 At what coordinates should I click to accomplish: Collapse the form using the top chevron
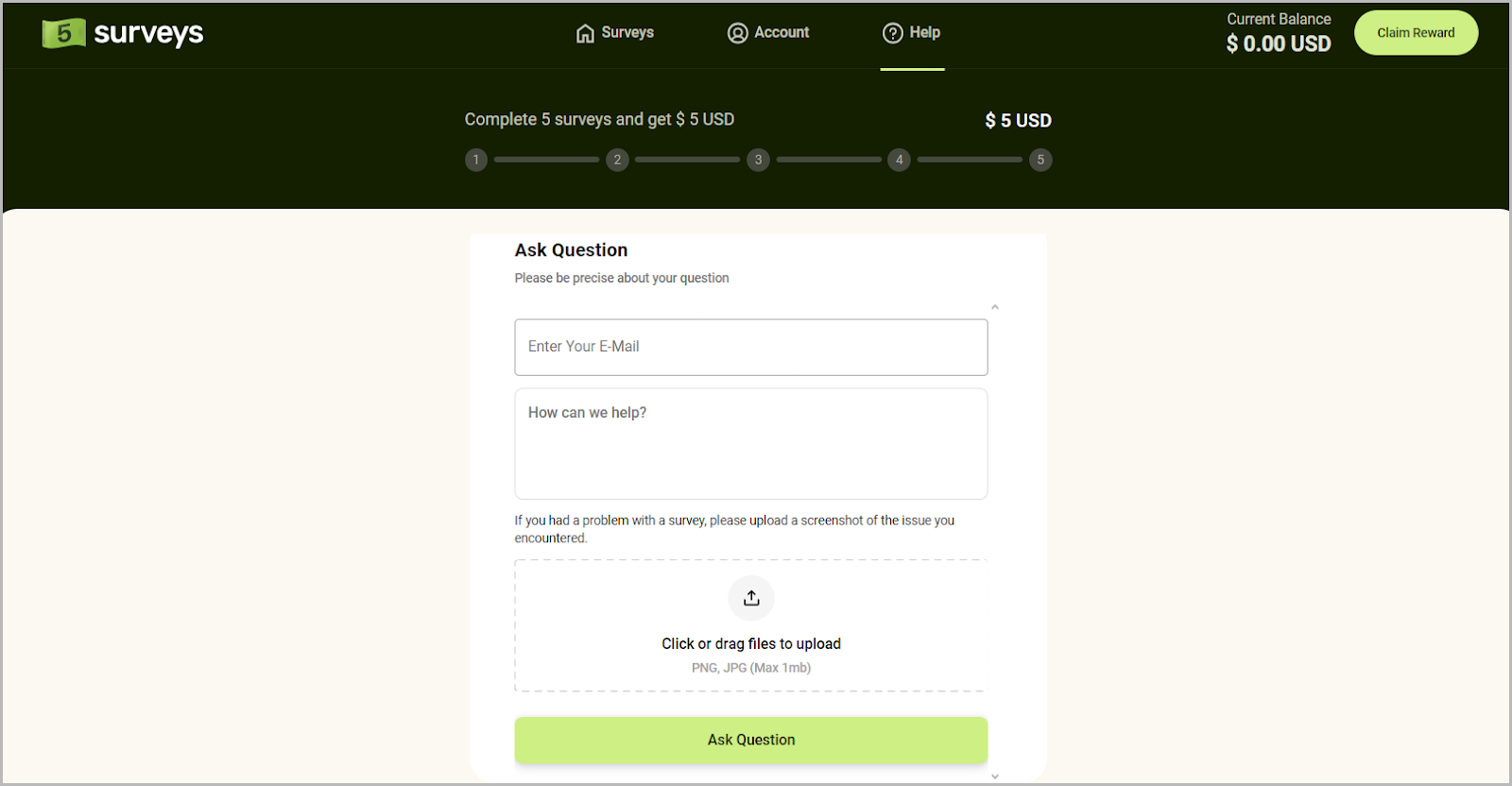(x=995, y=306)
